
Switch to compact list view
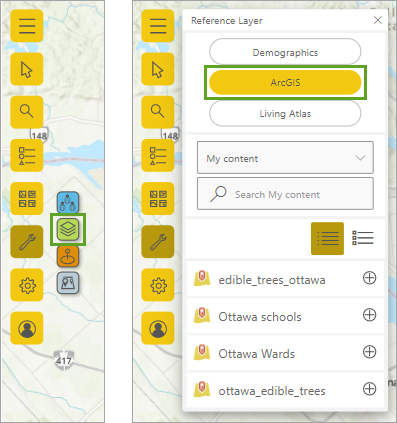click(327, 238)
